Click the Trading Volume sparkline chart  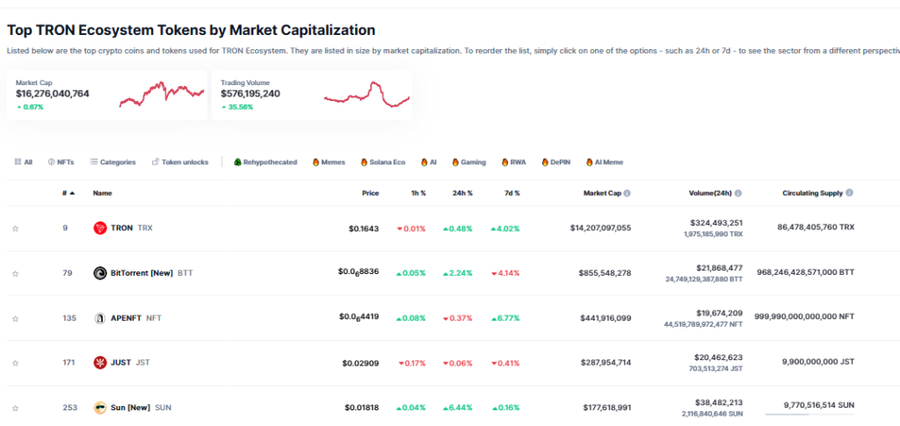[x=366, y=94]
